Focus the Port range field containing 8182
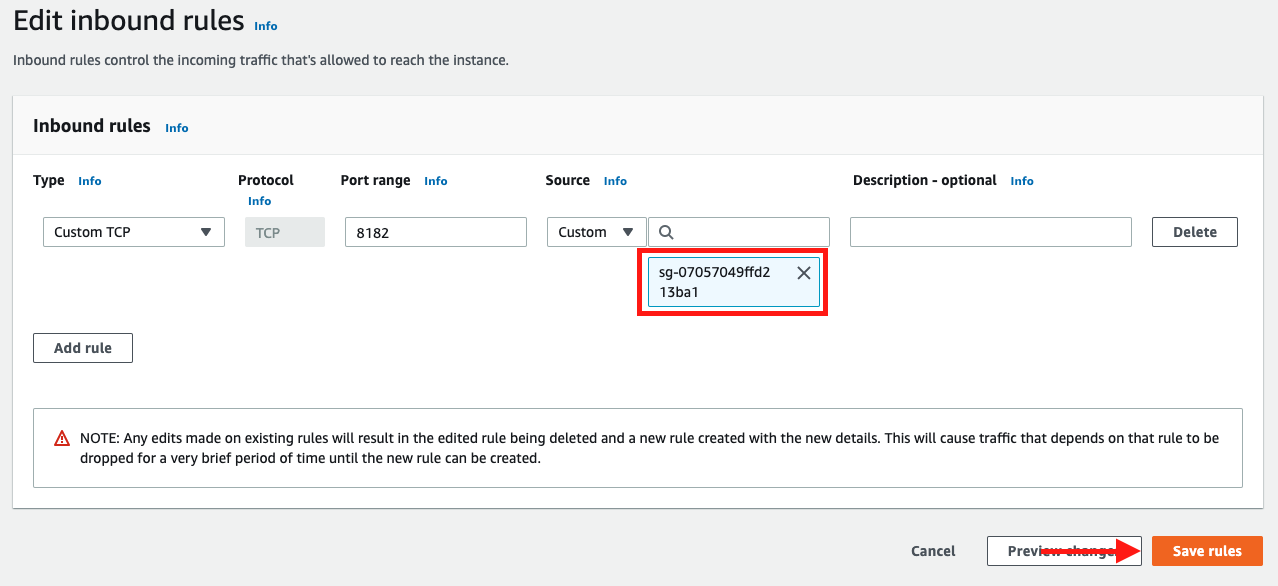Screen dimensions: 1278x586 pos(435,232)
